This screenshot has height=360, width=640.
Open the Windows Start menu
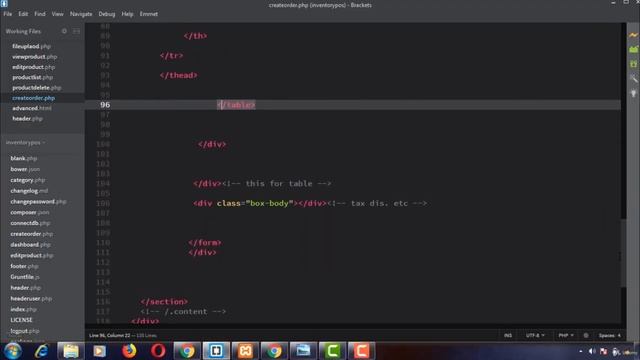click(x=12, y=351)
